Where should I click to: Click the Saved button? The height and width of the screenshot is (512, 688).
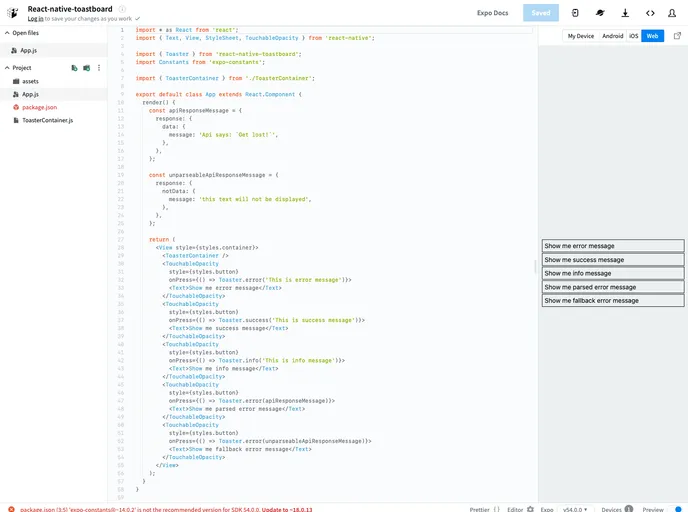coord(541,13)
